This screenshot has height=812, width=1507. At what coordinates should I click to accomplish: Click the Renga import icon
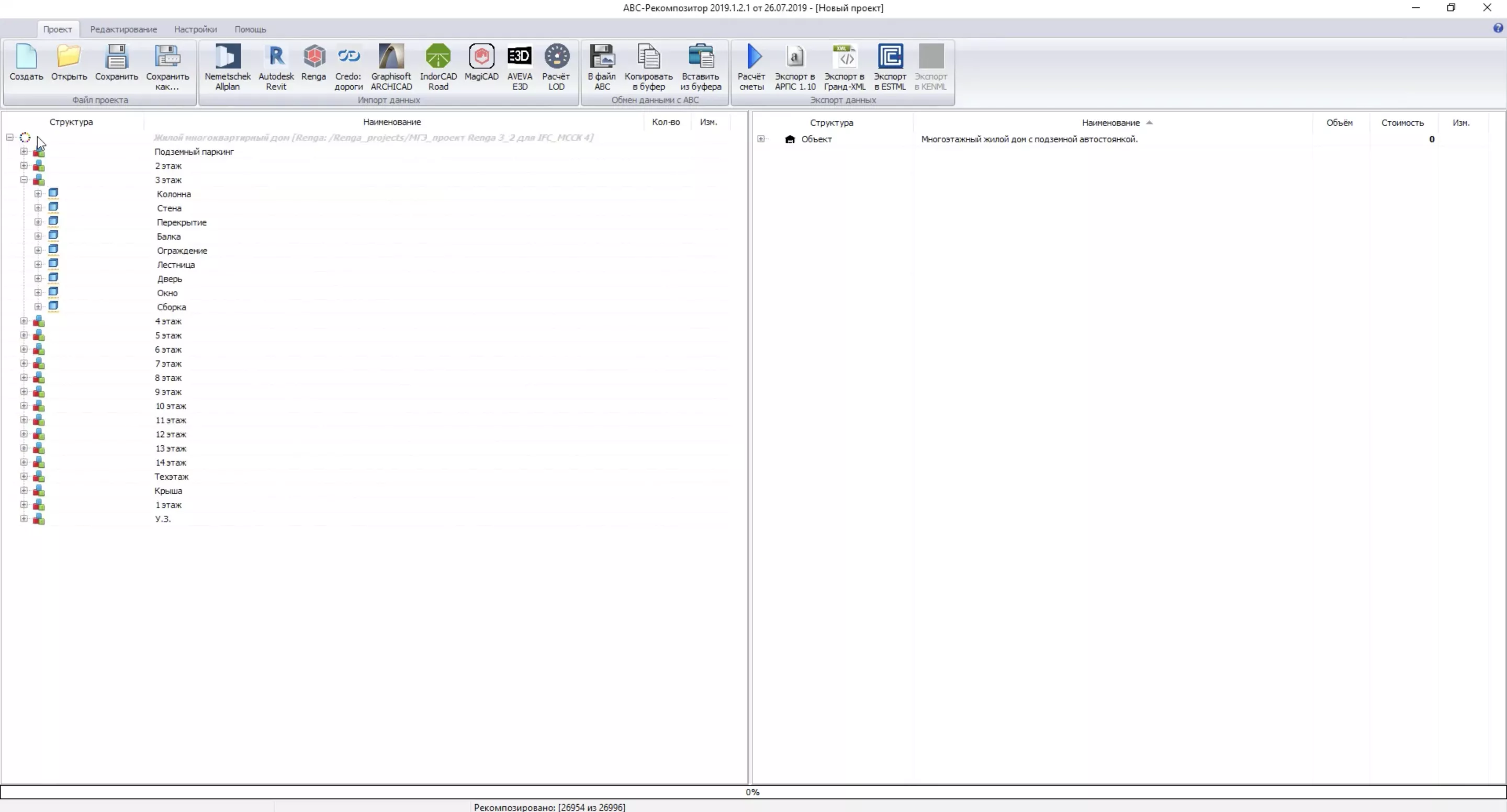click(313, 61)
